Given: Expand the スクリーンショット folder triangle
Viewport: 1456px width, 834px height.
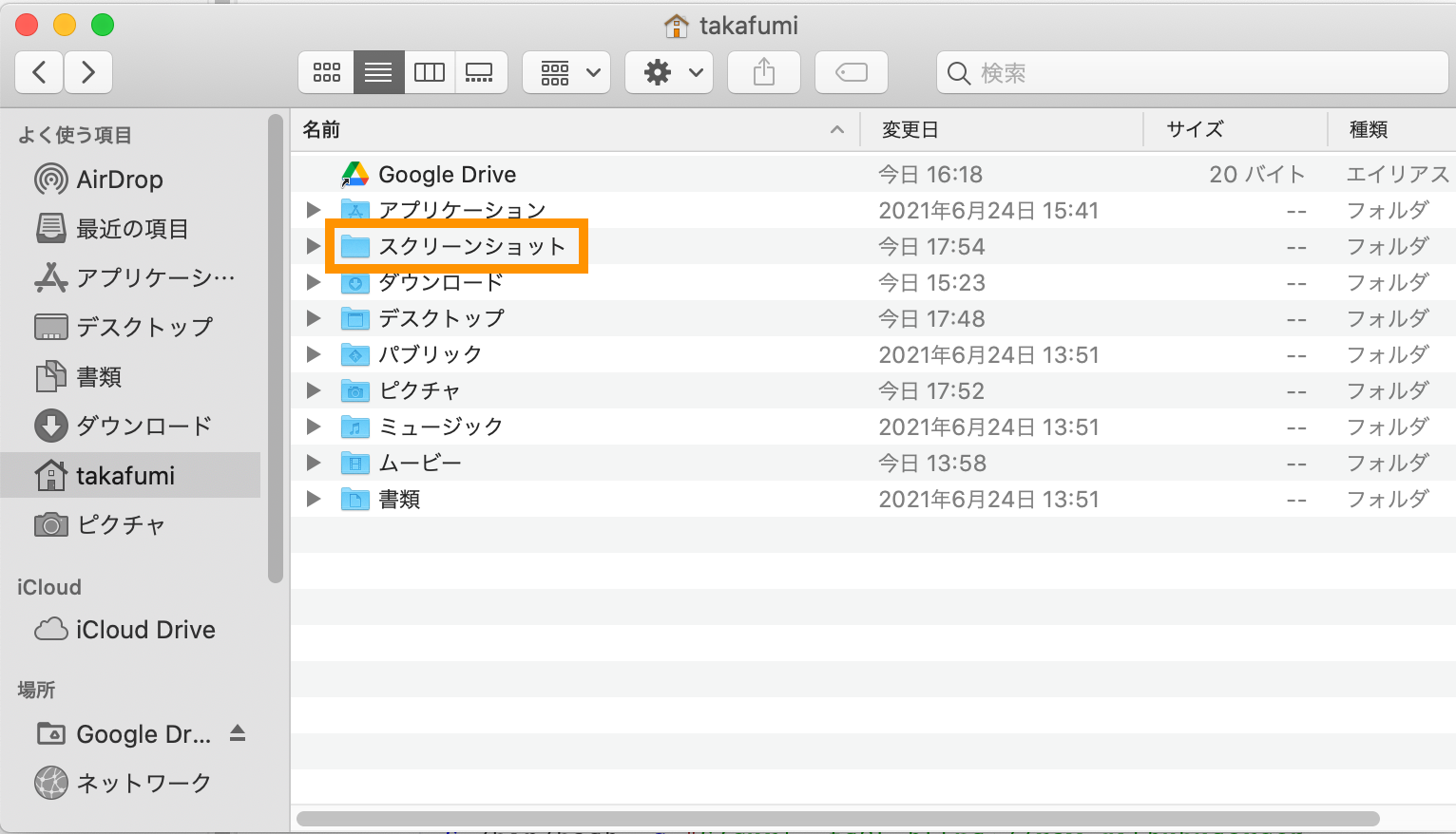Looking at the screenshot, I should [x=313, y=246].
